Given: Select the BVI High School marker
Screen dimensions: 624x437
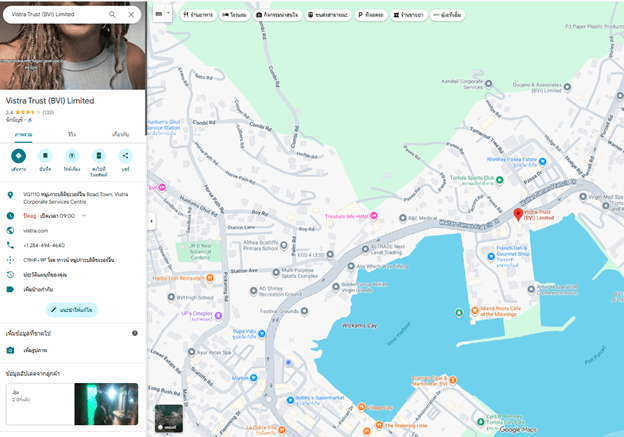Looking at the screenshot, I should click(171, 297).
